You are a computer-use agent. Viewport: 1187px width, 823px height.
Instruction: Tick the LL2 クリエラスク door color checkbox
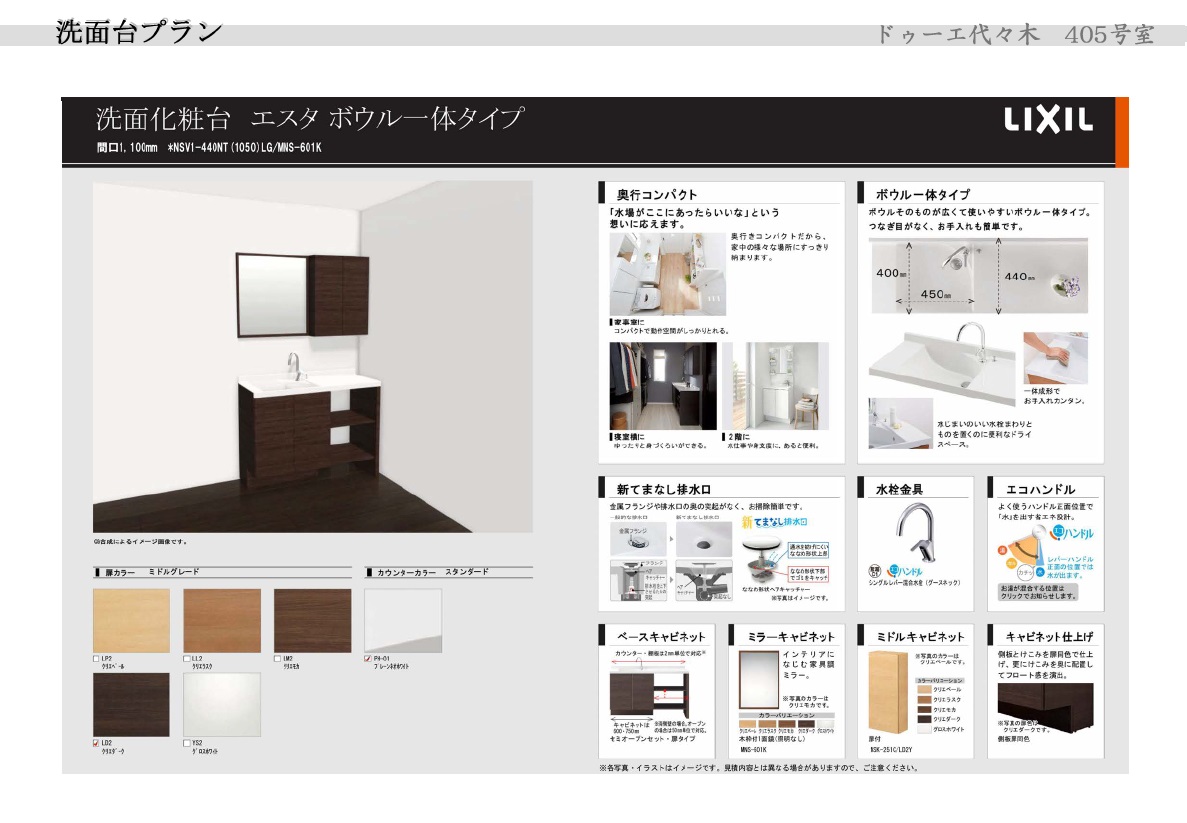[186, 659]
